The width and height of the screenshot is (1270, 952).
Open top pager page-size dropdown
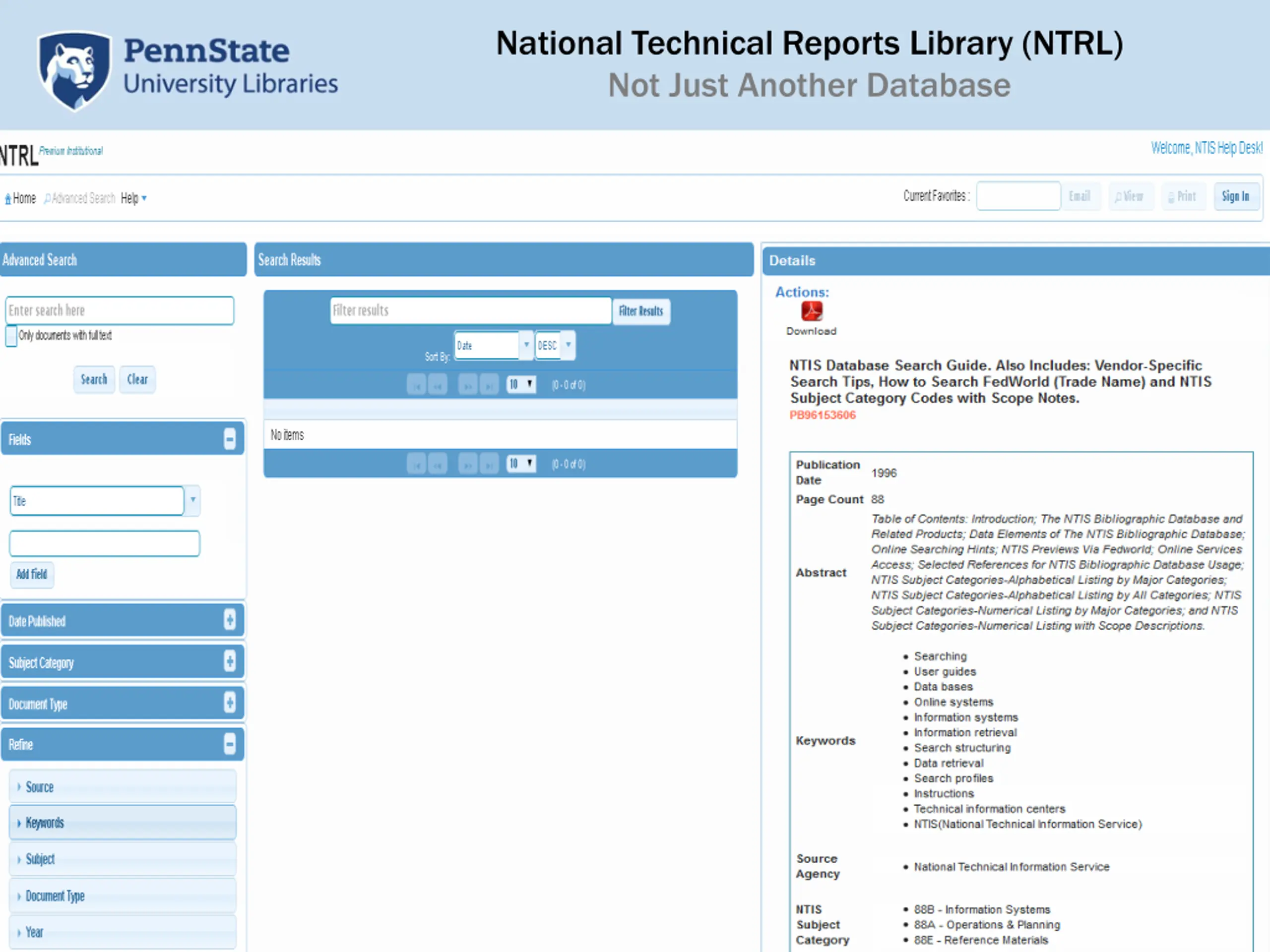click(521, 384)
